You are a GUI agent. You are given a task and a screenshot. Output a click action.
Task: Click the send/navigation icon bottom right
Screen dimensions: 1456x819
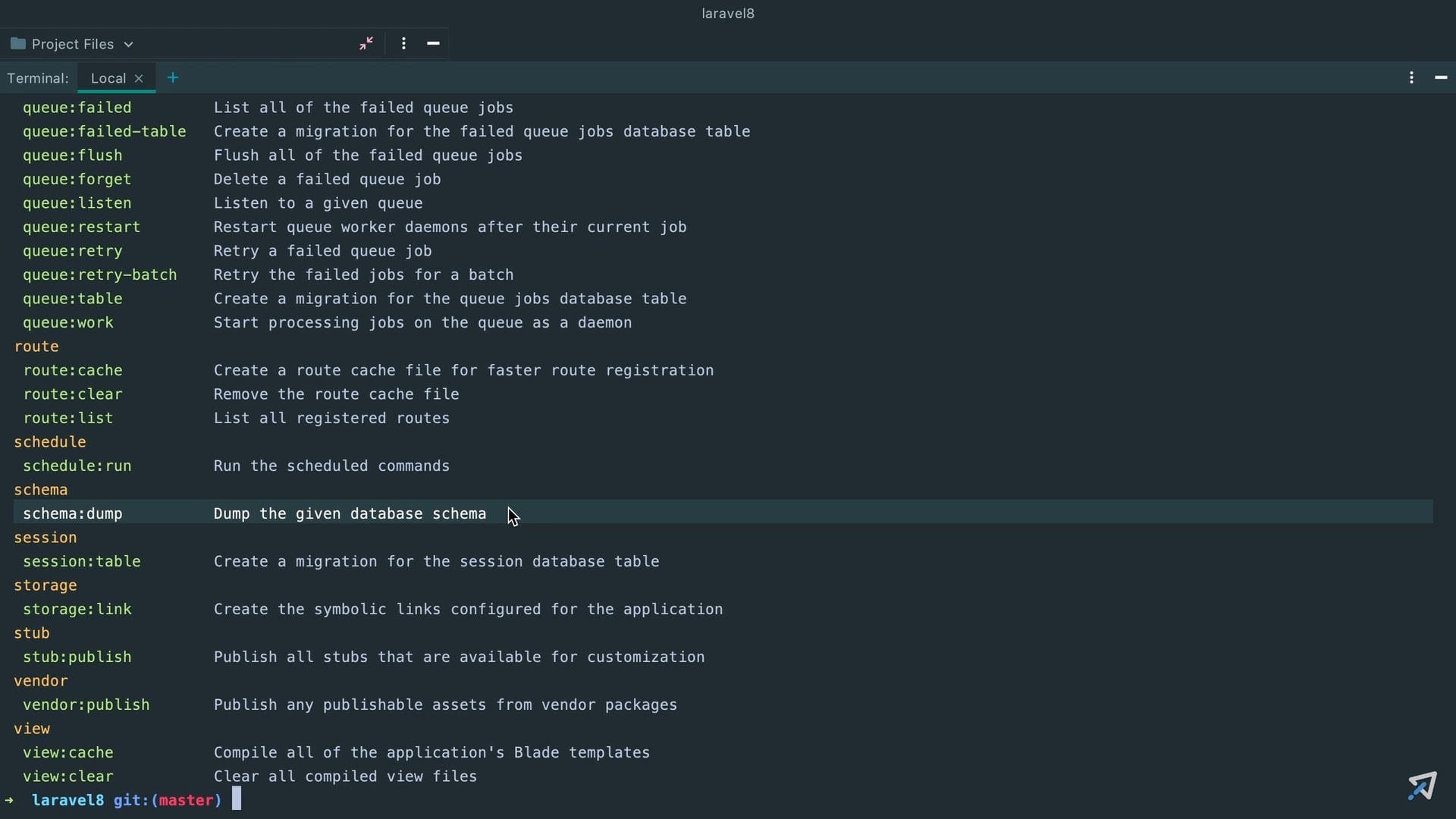(1420, 786)
